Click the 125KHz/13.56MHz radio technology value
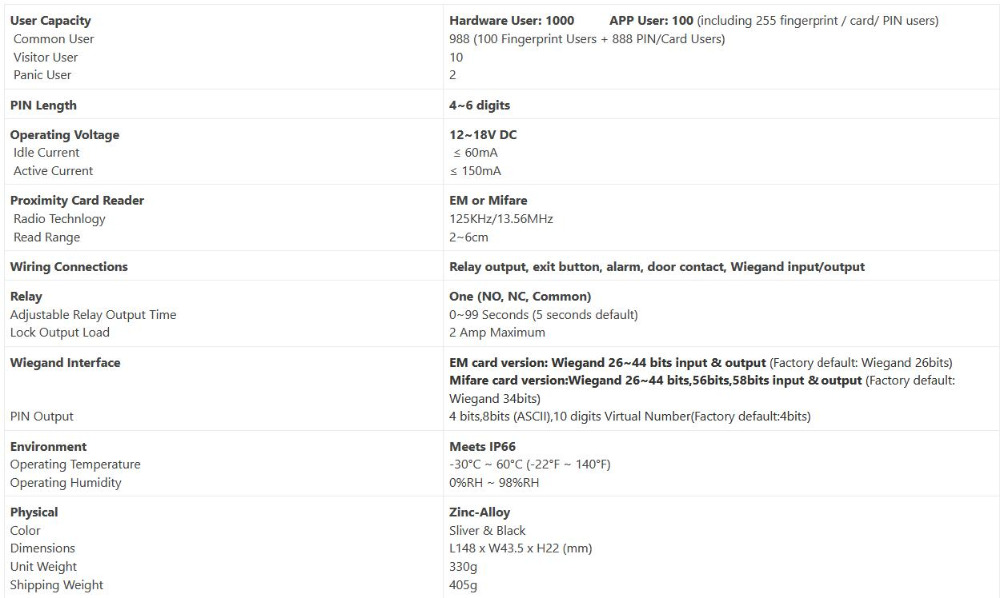 click(x=501, y=219)
